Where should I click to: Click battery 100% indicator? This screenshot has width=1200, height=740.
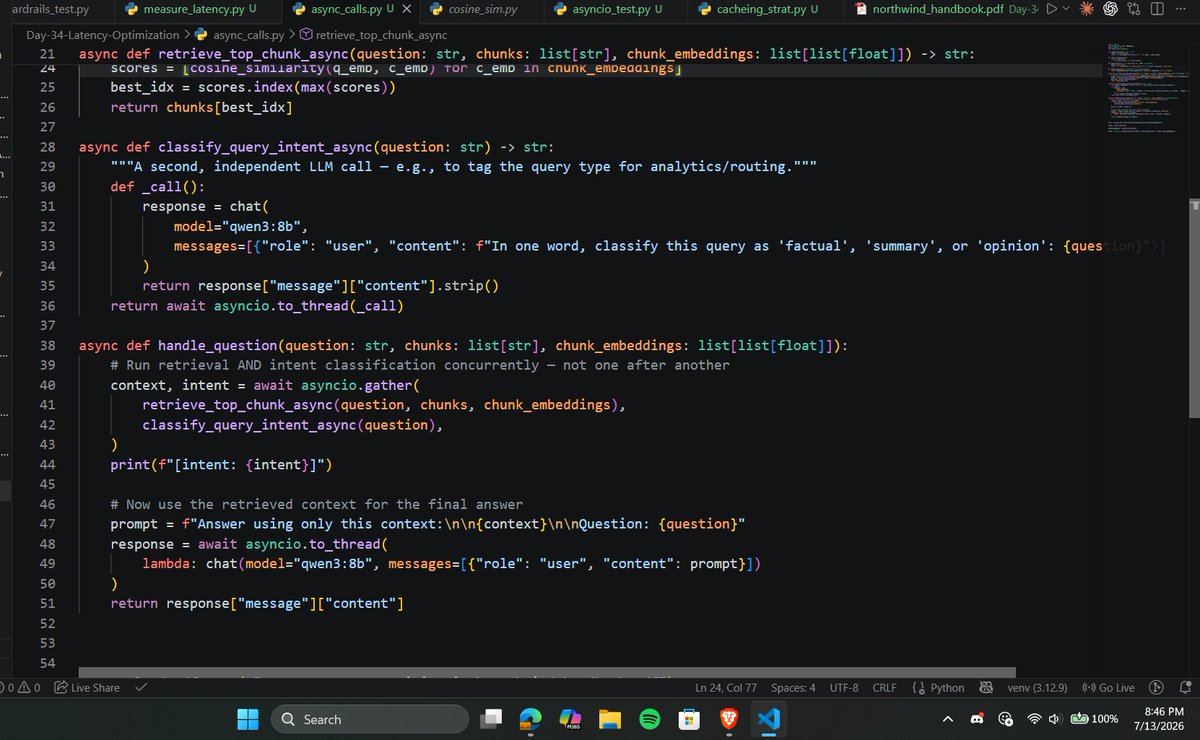click(x=1094, y=719)
